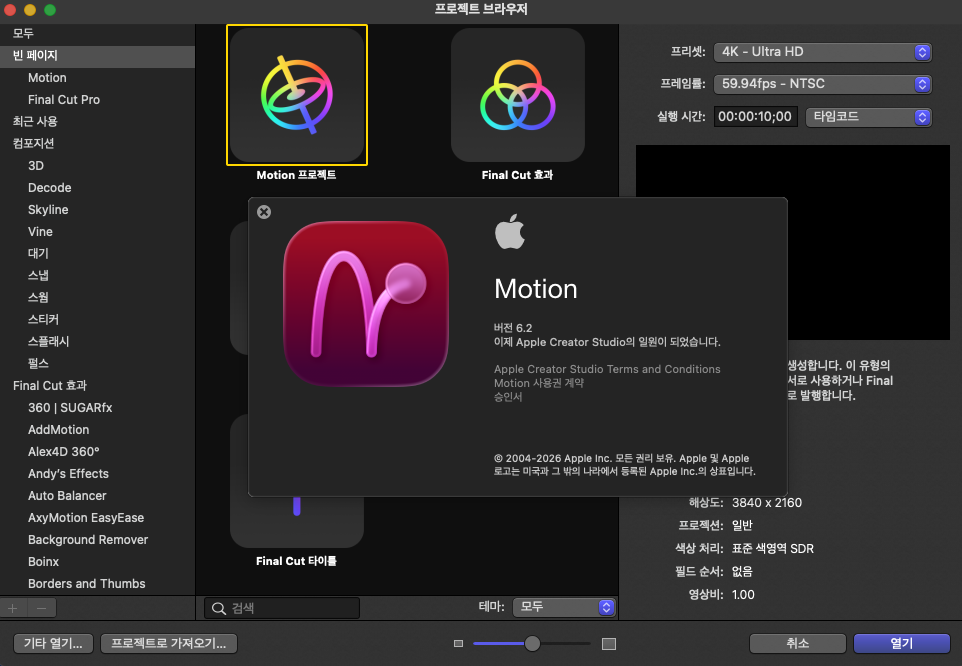This screenshot has height=666, width=962.
Task: Click the small thumbnail size icon
Action: [x=459, y=644]
